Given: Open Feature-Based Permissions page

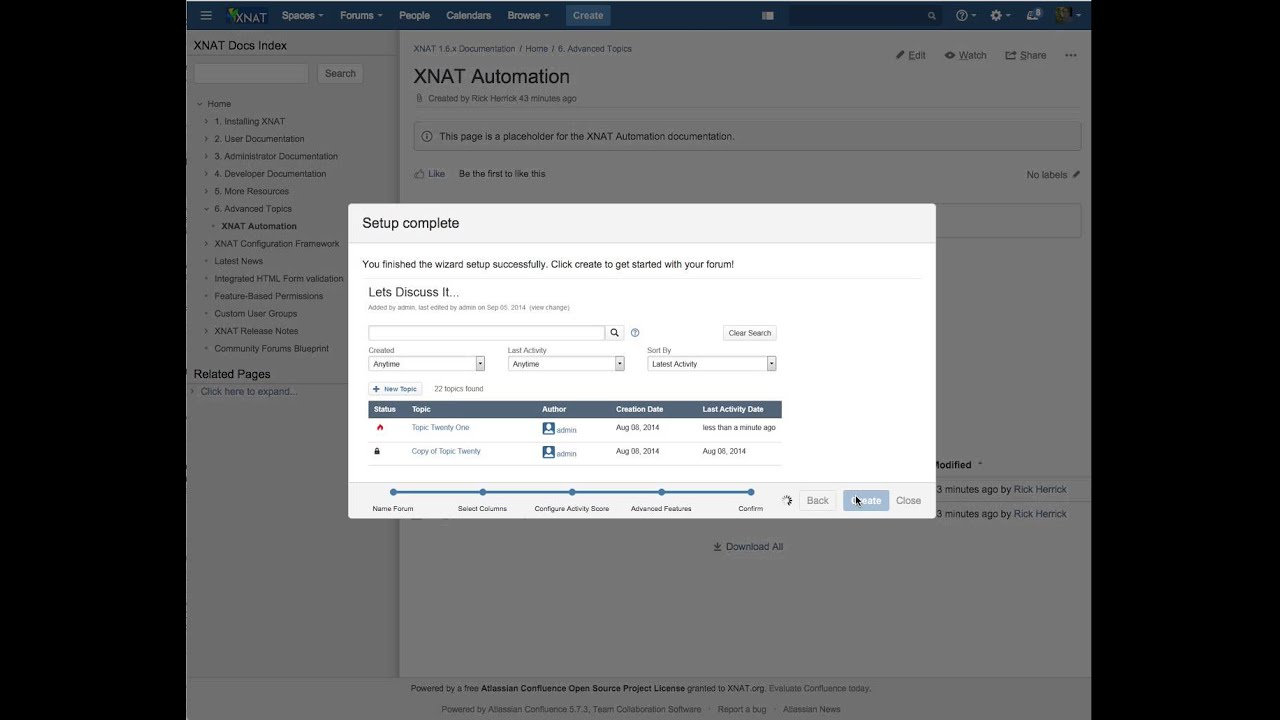Looking at the screenshot, I should pyautogui.click(x=269, y=296).
